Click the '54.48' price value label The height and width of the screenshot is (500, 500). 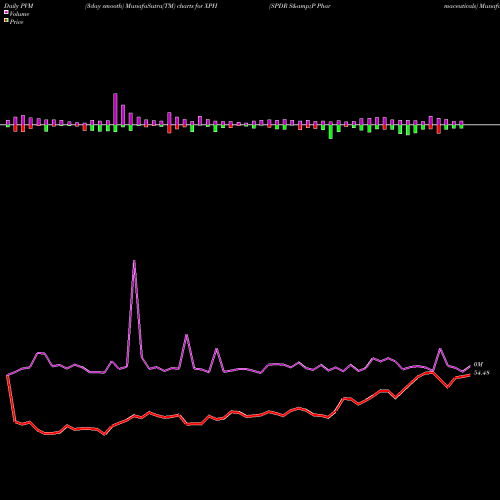point(482,373)
